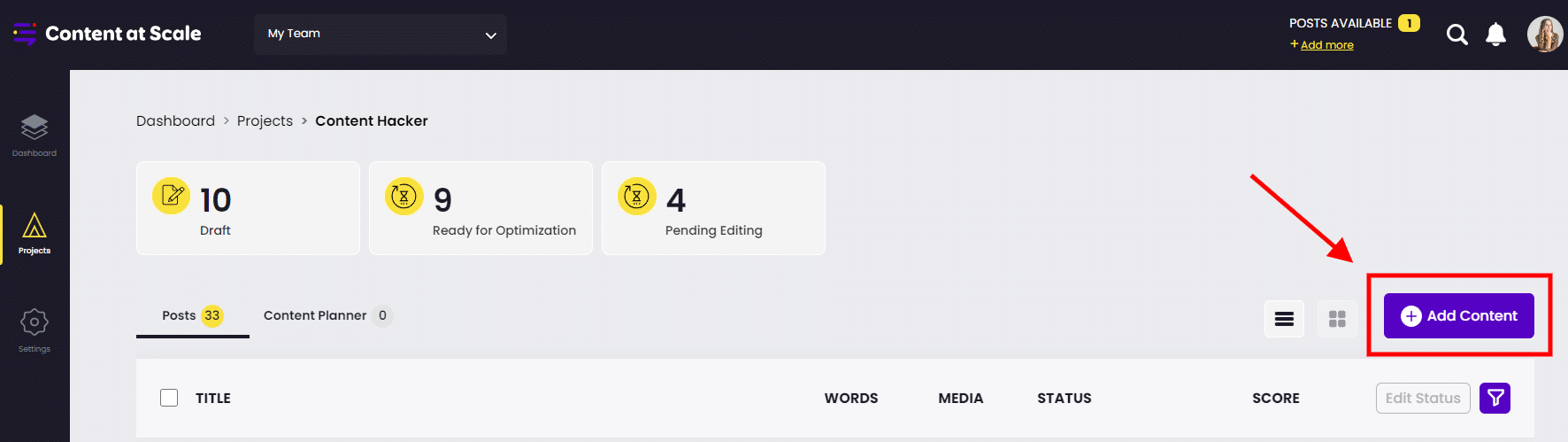
Task: Click the Edit Status button
Action: pos(1423,399)
